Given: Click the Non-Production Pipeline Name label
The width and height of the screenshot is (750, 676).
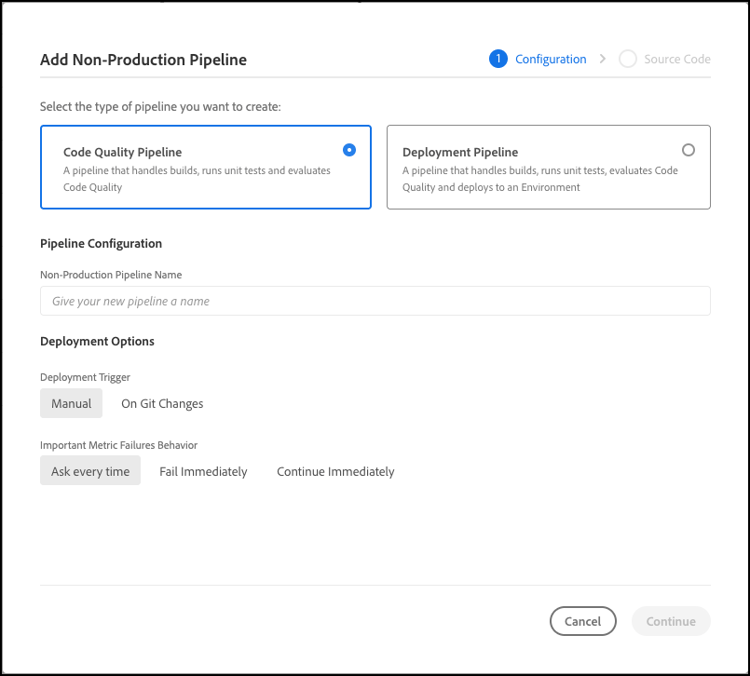Looking at the screenshot, I should coord(110,274).
